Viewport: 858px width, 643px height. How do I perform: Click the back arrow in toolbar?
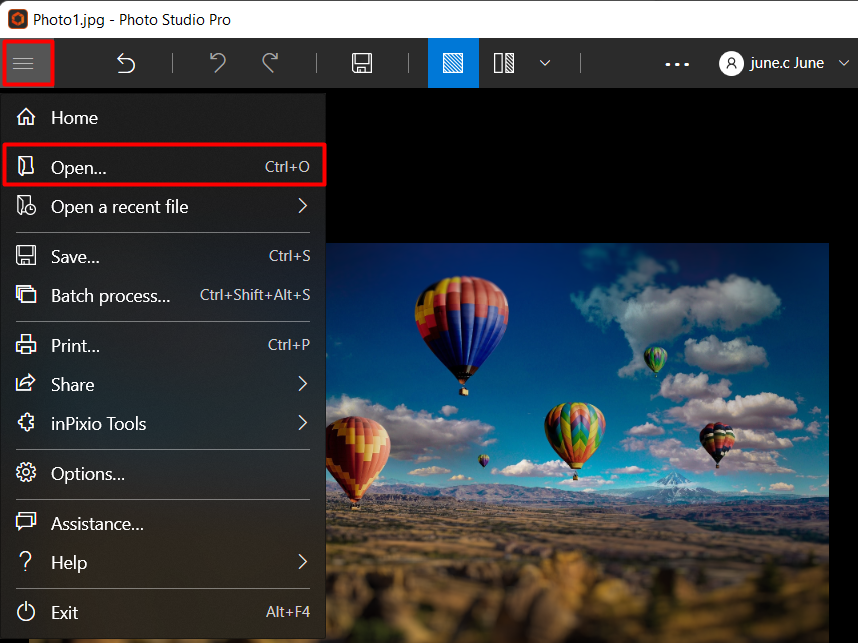[126, 63]
